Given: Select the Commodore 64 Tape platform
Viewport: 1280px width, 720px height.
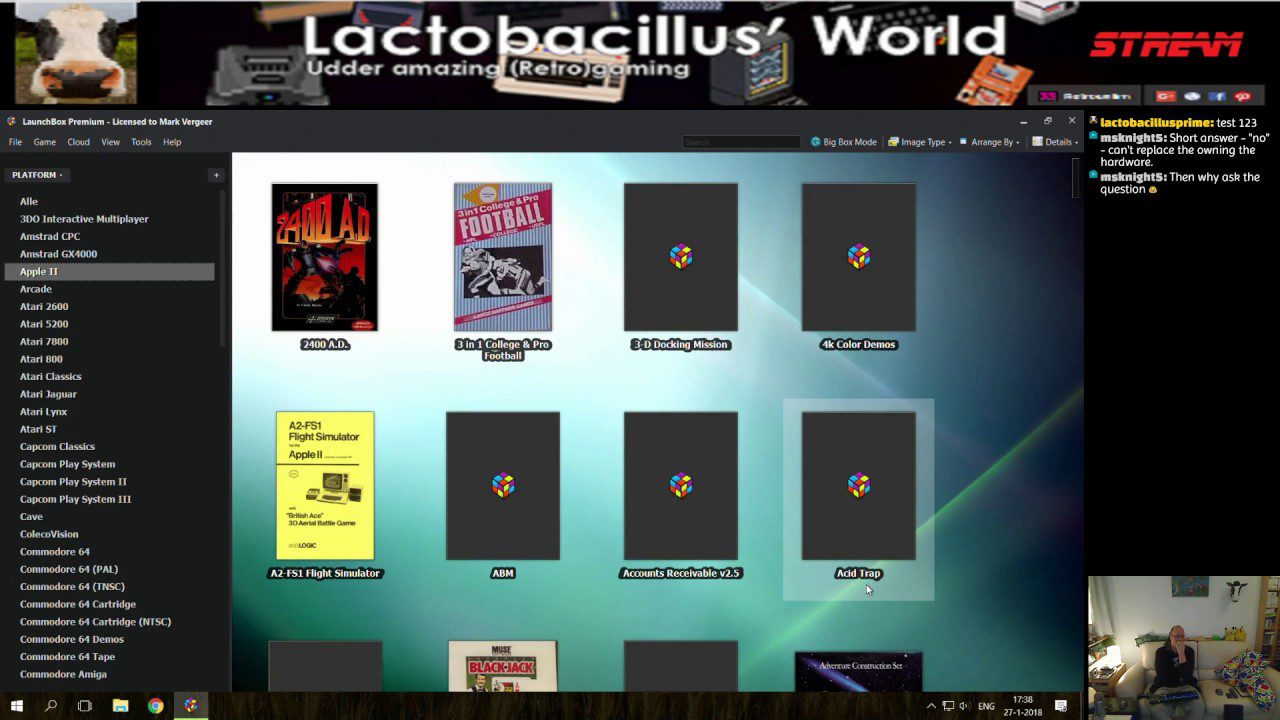Looking at the screenshot, I should coord(109,656).
